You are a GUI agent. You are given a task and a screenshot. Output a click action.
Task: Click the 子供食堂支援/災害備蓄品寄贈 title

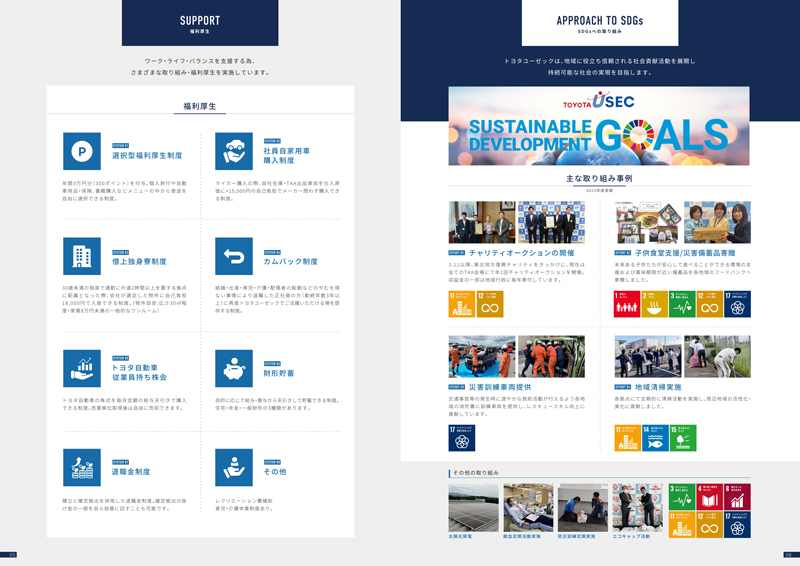pos(685,253)
